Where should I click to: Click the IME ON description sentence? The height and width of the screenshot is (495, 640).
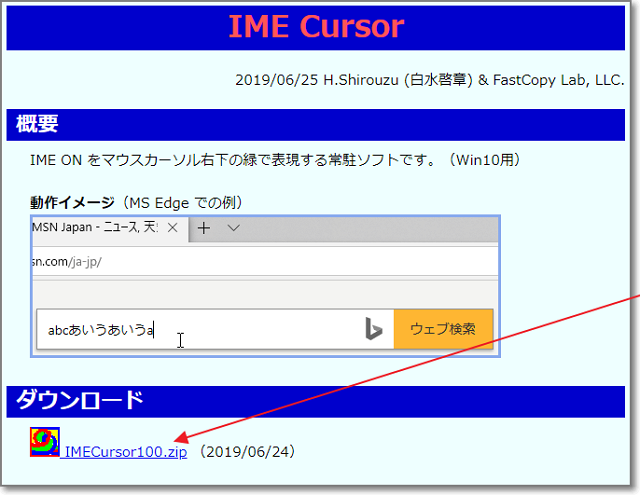point(275,160)
